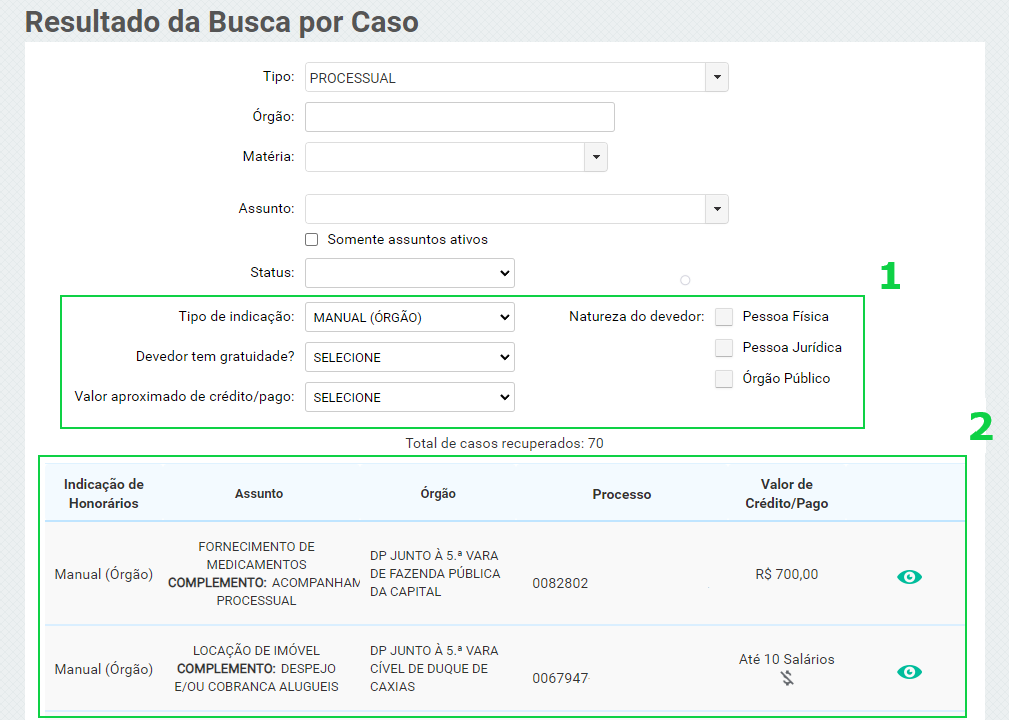1009x720 pixels.
Task: Open the Tipo dropdown showing PROCESSUAL
Action: (x=716, y=78)
